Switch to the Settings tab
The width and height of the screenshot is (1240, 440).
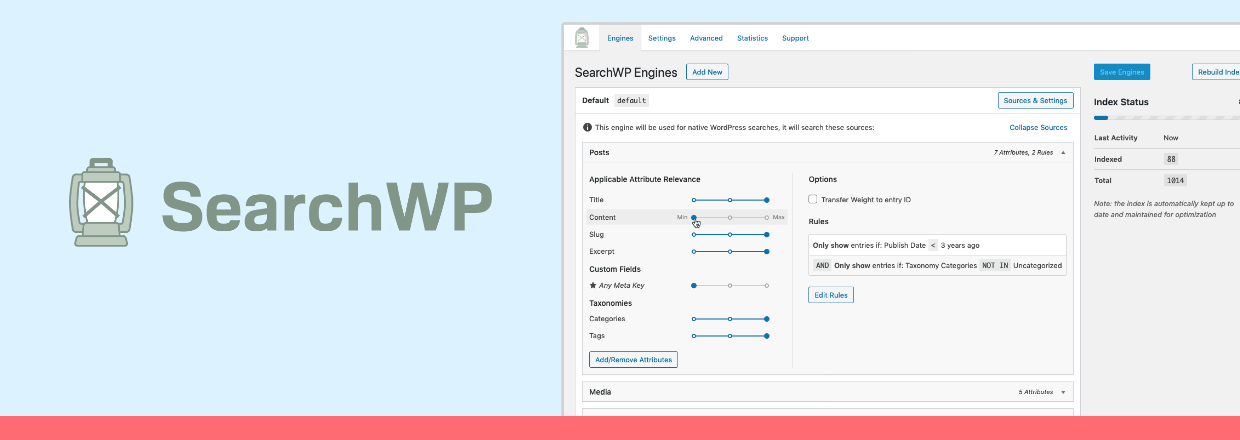[662, 38]
